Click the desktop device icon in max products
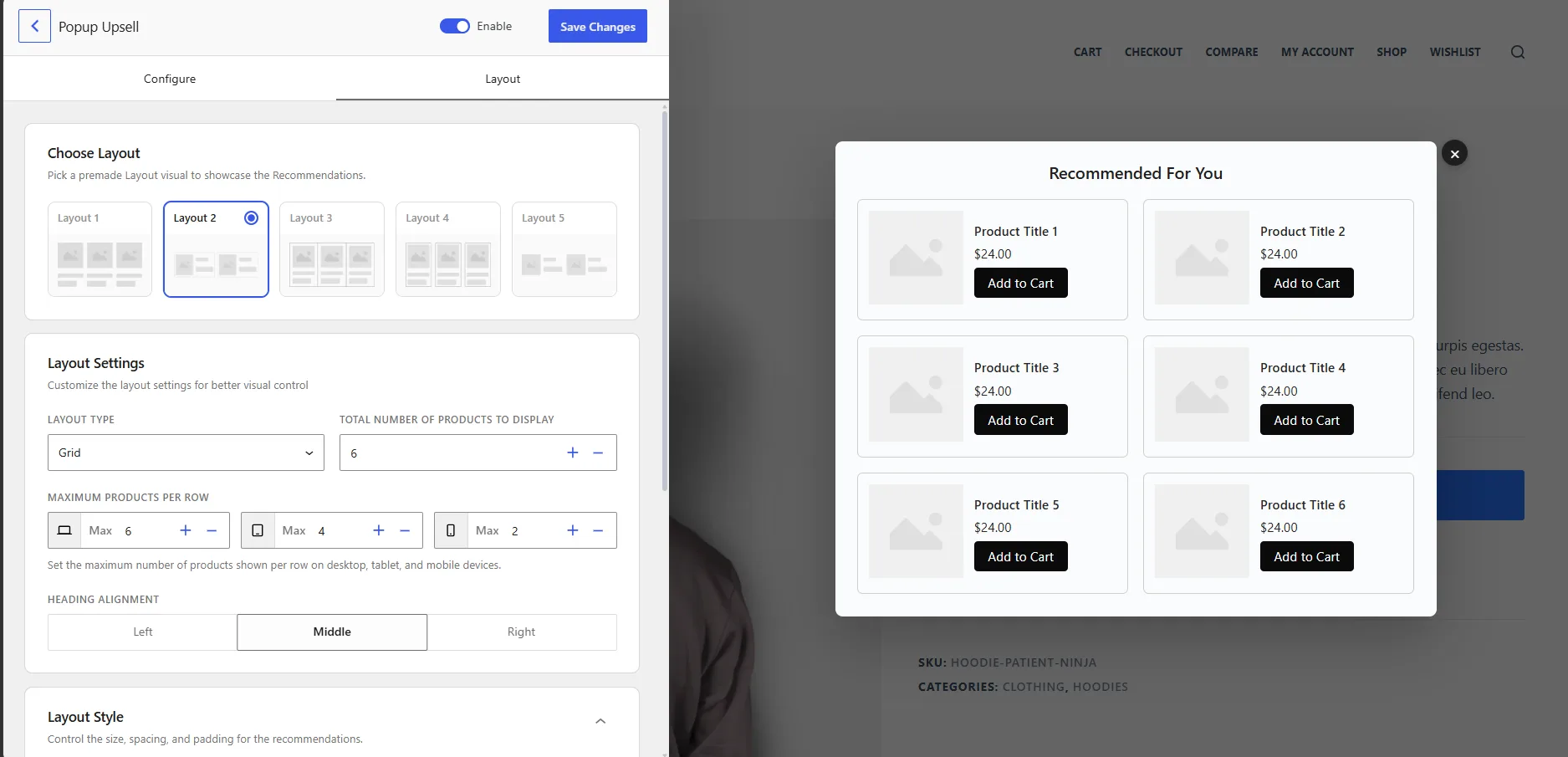 (64, 530)
